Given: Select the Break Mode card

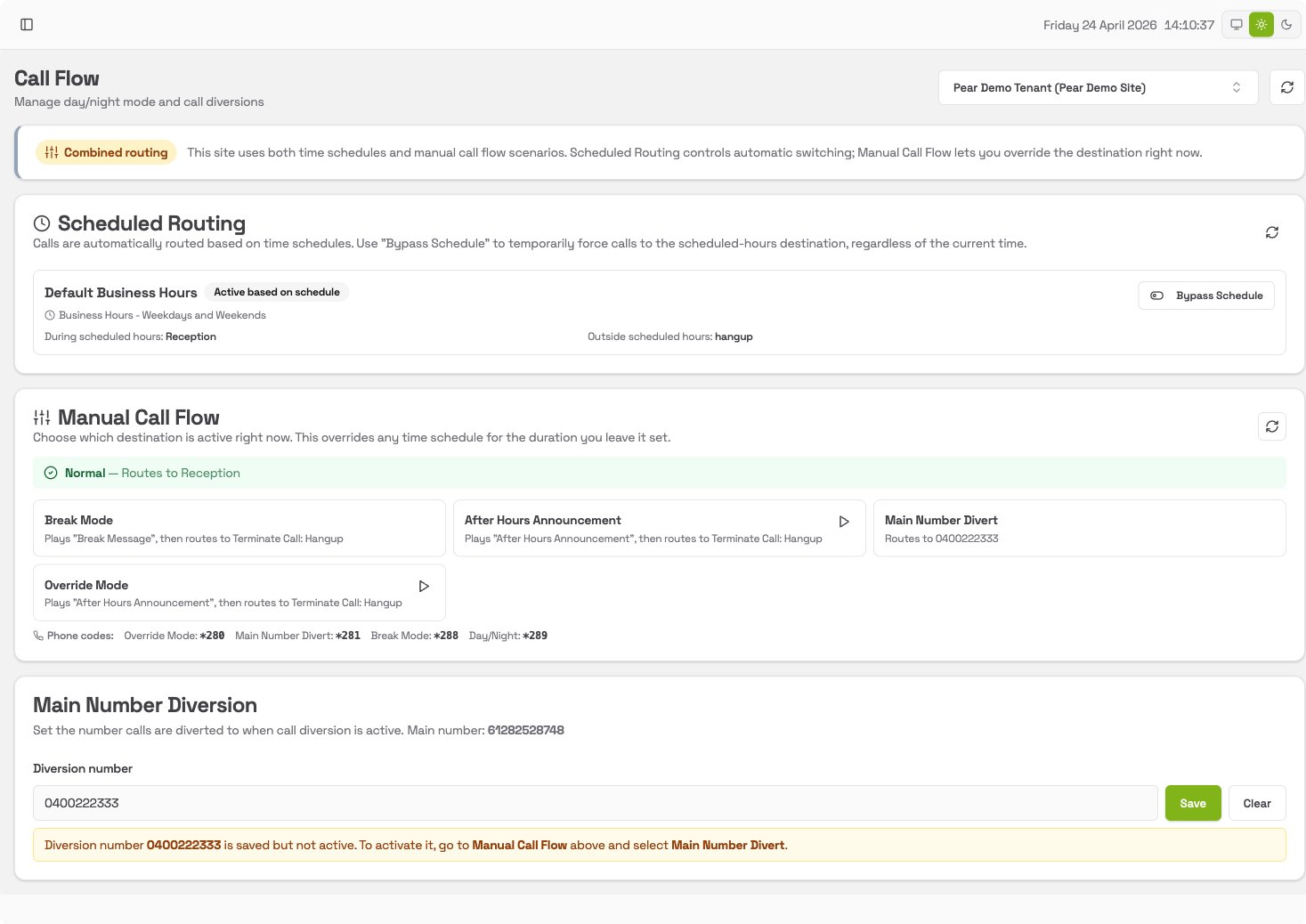Looking at the screenshot, I should tap(239, 528).
